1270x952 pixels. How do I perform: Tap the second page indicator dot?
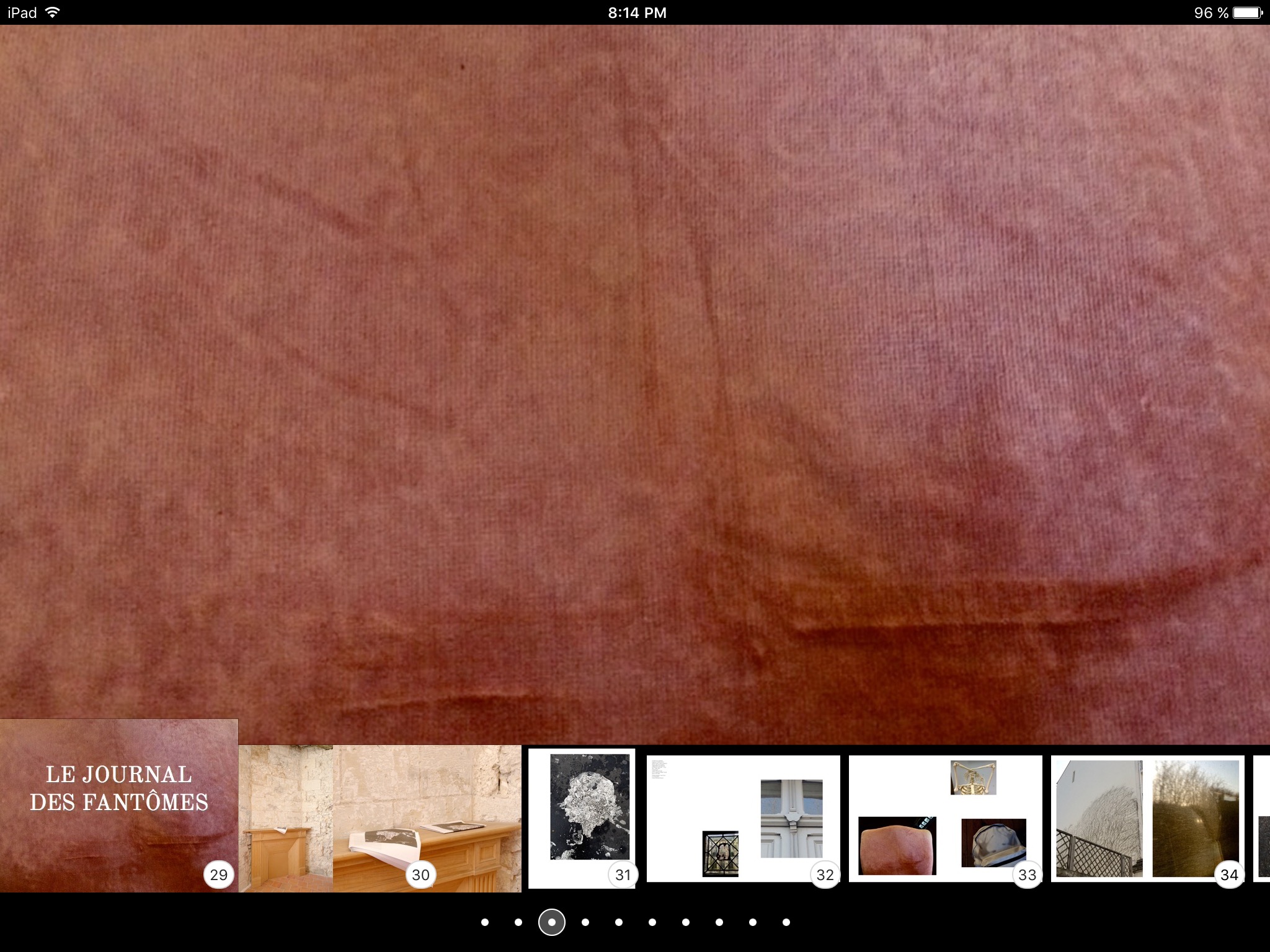[x=518, y=922]
